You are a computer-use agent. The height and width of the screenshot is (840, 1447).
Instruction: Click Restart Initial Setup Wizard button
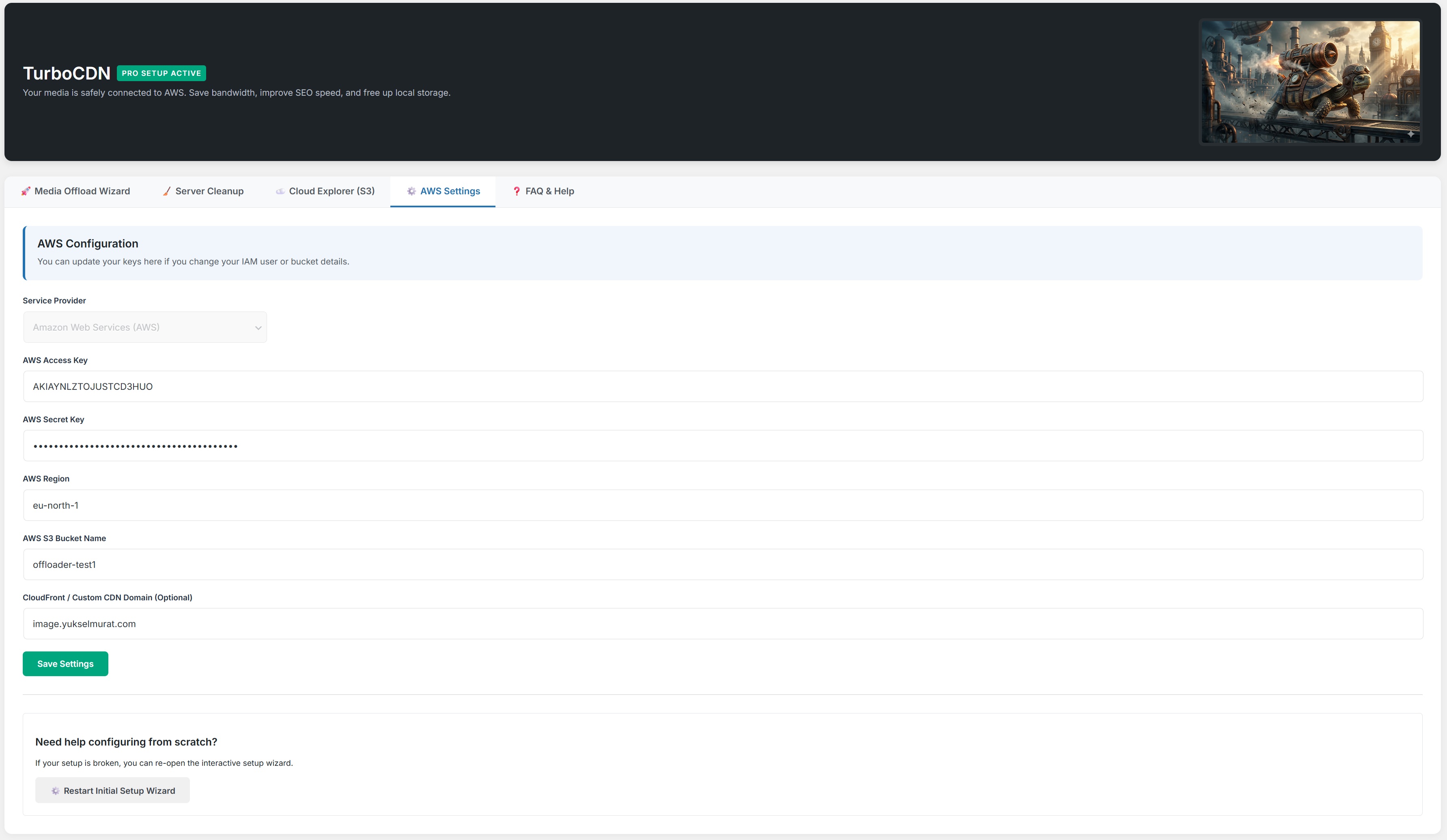pos(112,791)
